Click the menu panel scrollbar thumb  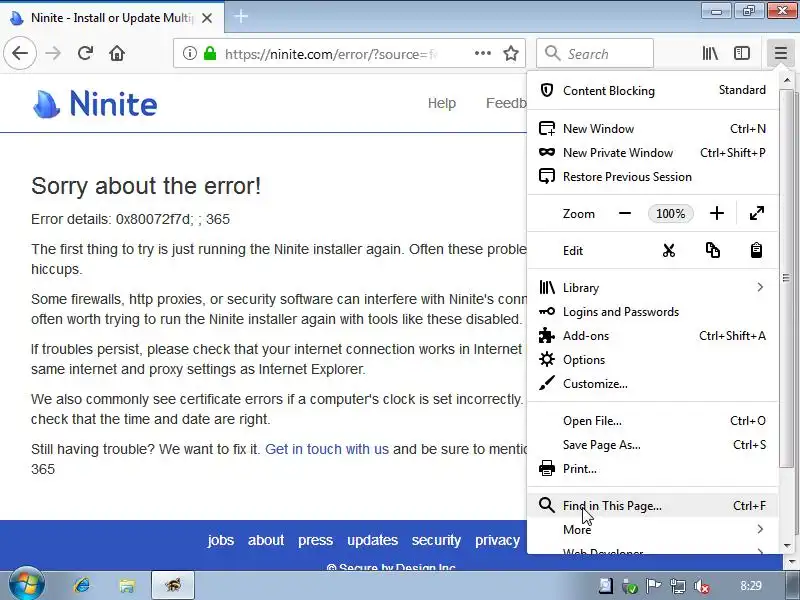coord(786,278)
